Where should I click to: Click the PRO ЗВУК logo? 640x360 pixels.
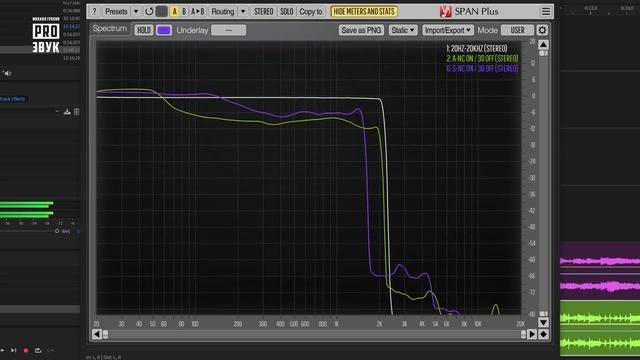pyautogui.click(x=46, y=36)
